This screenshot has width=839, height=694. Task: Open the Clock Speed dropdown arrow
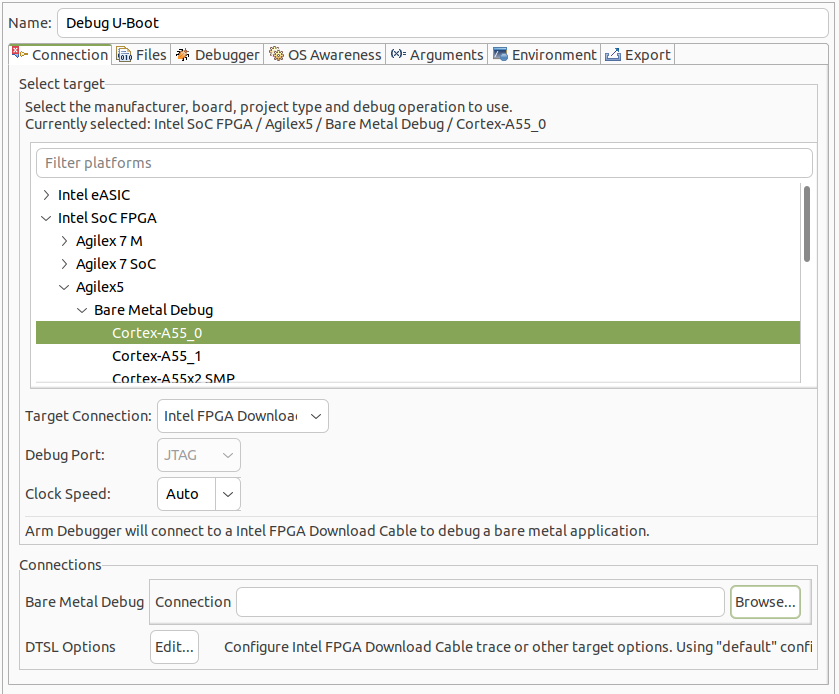coord(228,494)
